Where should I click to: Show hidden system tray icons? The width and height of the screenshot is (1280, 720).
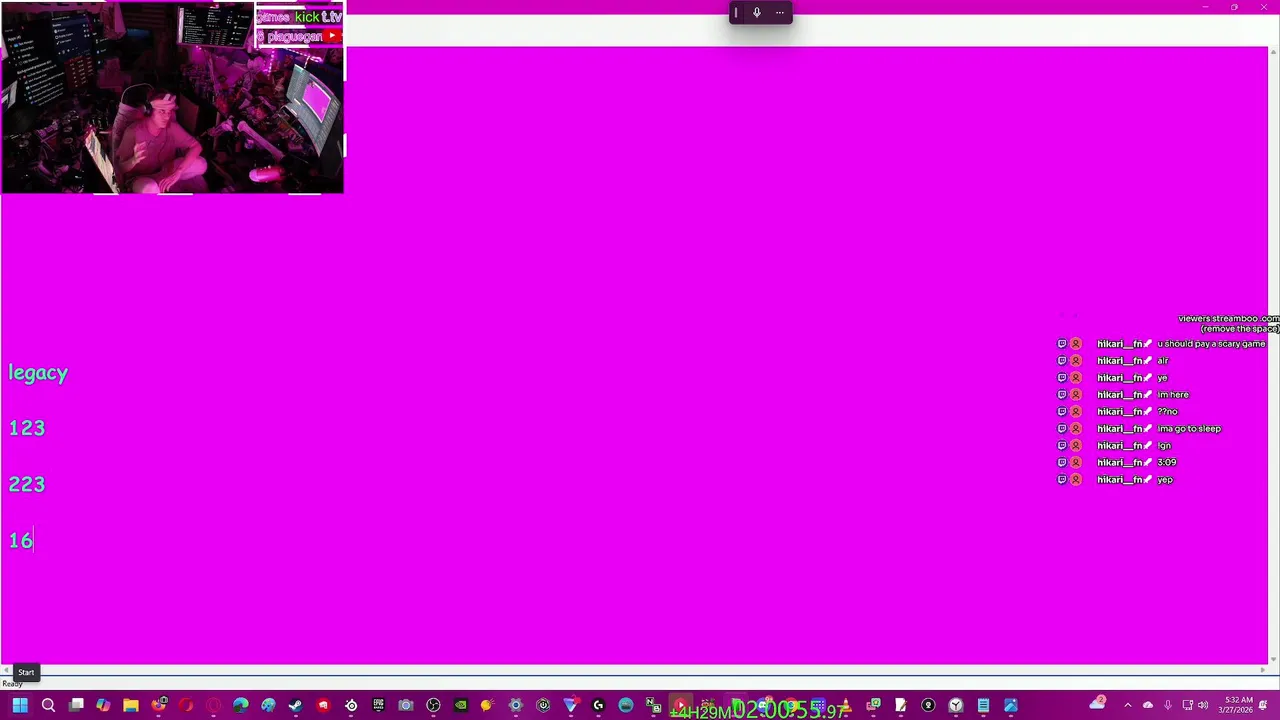coord(1127,705)
